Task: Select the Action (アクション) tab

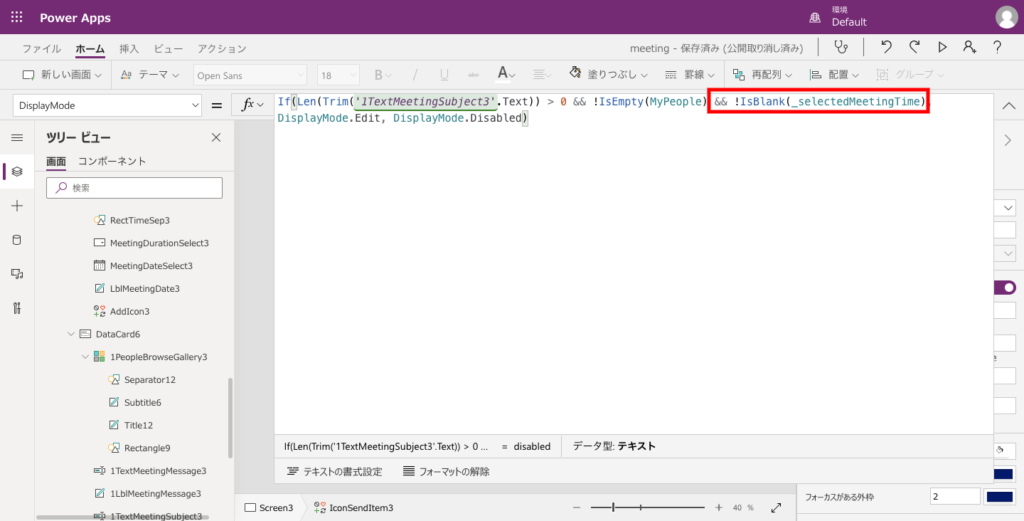Action: [x=222, y=49]
